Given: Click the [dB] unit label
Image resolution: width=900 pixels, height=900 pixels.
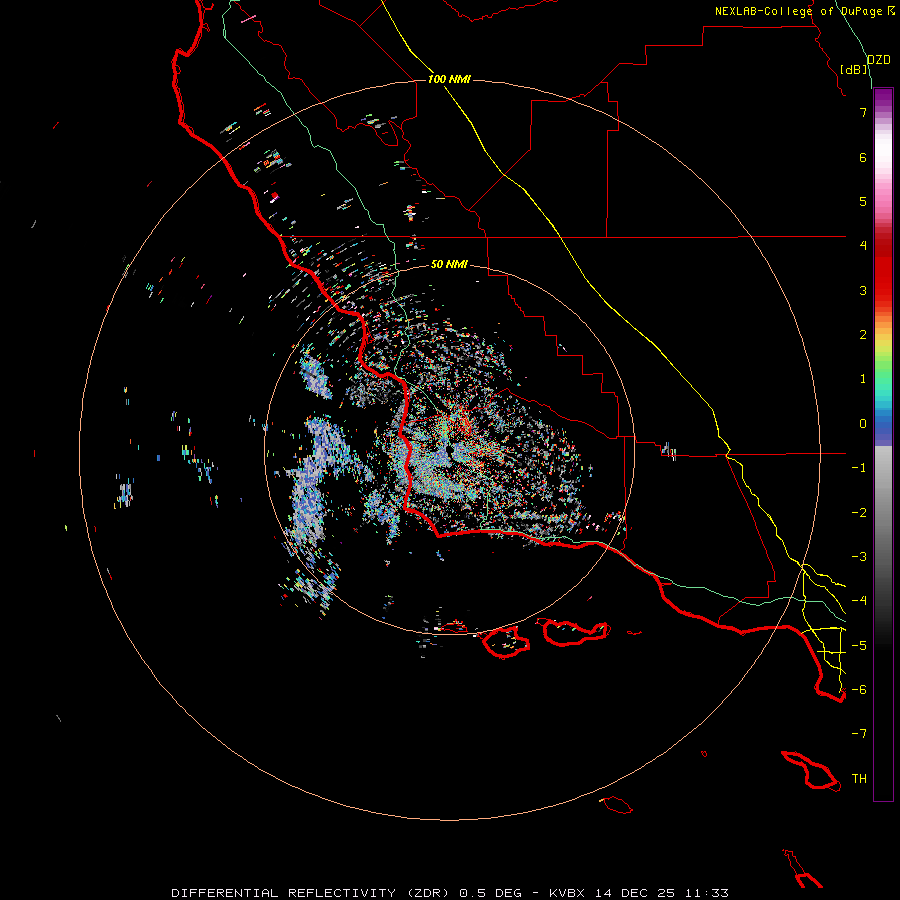Looking at the screenshot, I should click(x=854, y=69).
